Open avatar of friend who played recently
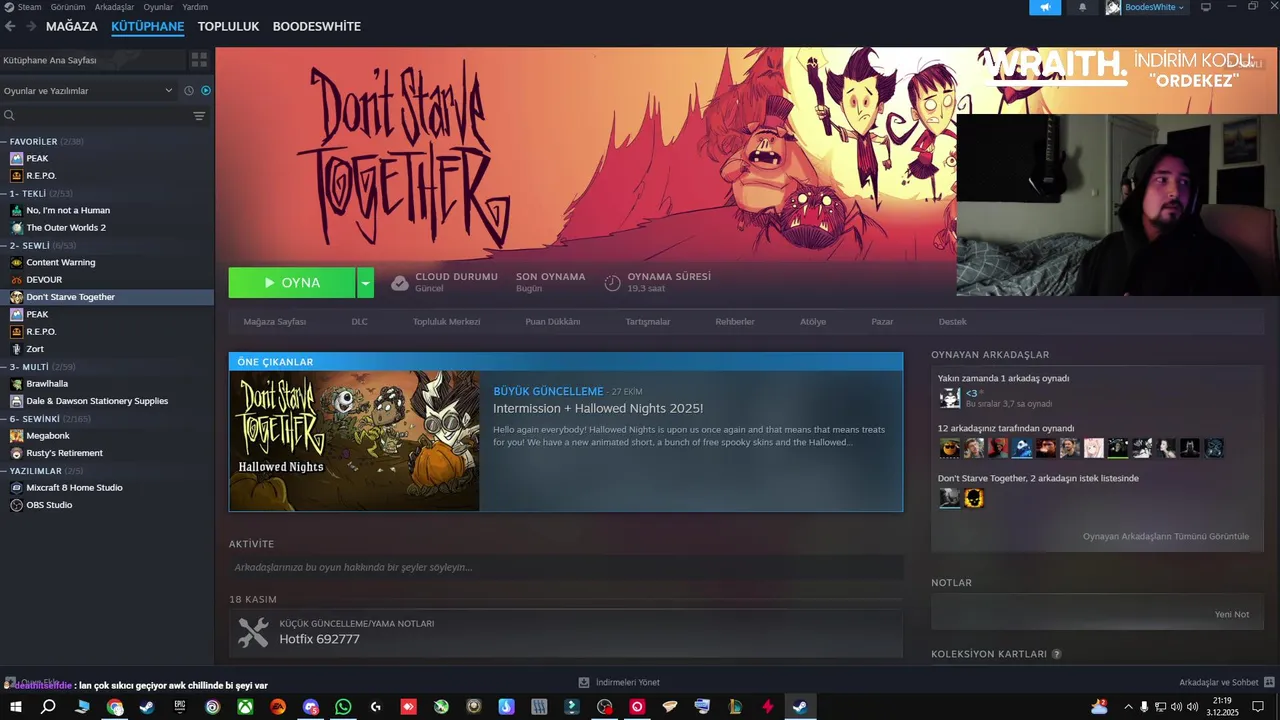The width and height of the screenshot is (1280, 720). tap(950, 398)
